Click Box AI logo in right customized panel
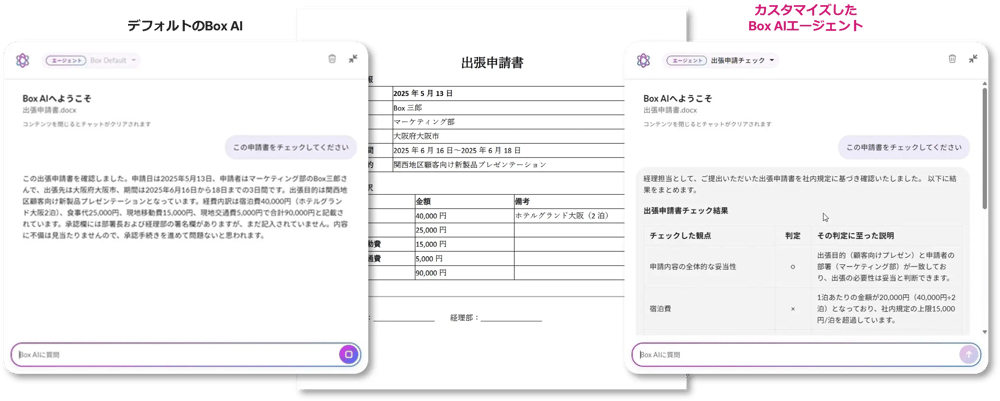The height and width of the screenshot is (401, 1000). [643, 61]
